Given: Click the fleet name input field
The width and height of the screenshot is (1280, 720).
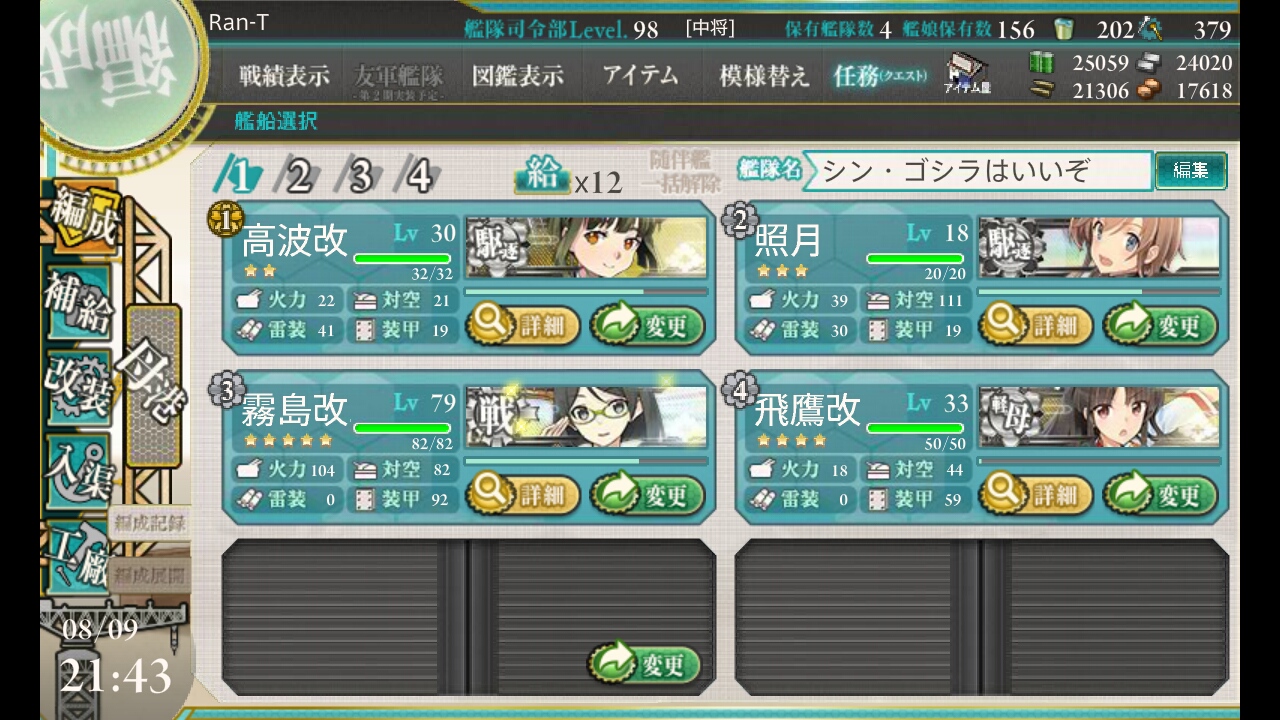Looking at the screenshot, I should coord(977,171).
